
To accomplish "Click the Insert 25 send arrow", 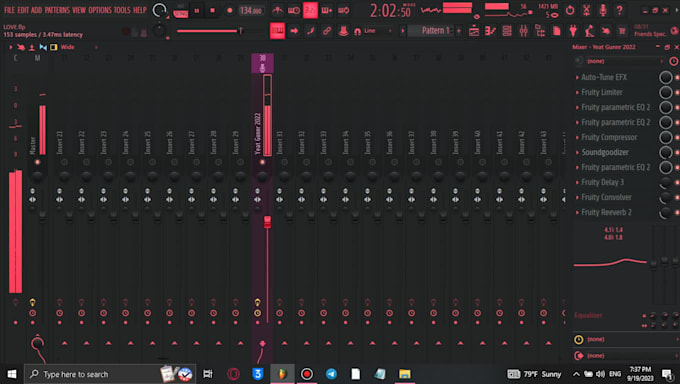I will (152, 343).
